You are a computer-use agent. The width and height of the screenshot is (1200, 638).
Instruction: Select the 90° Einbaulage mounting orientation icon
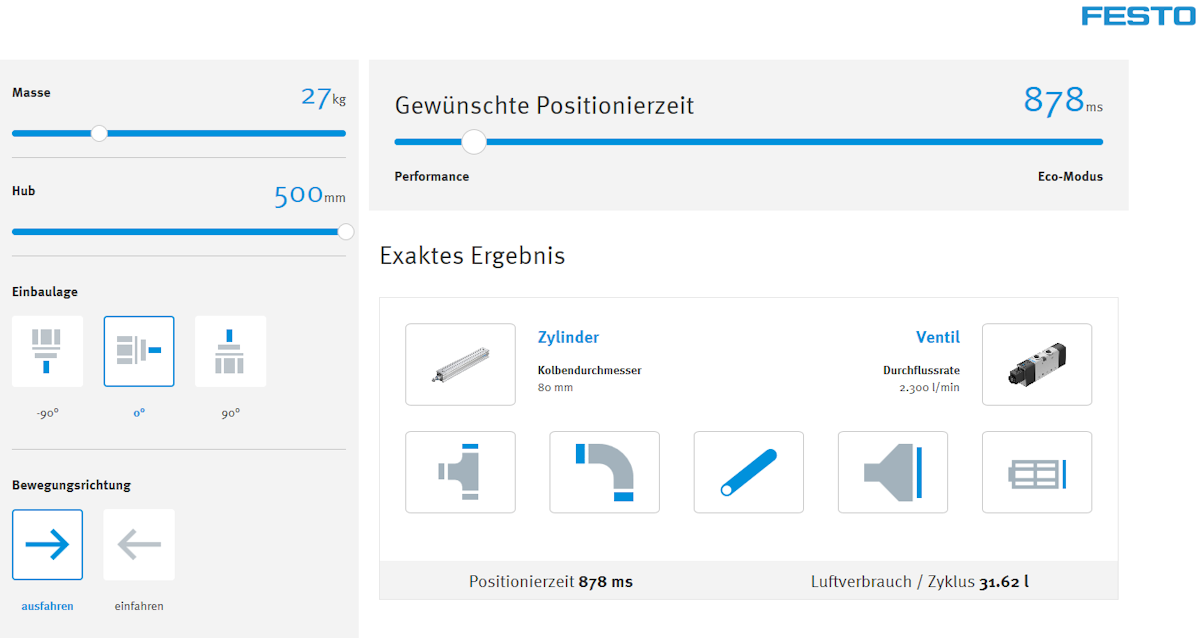[x=229, y=351]
